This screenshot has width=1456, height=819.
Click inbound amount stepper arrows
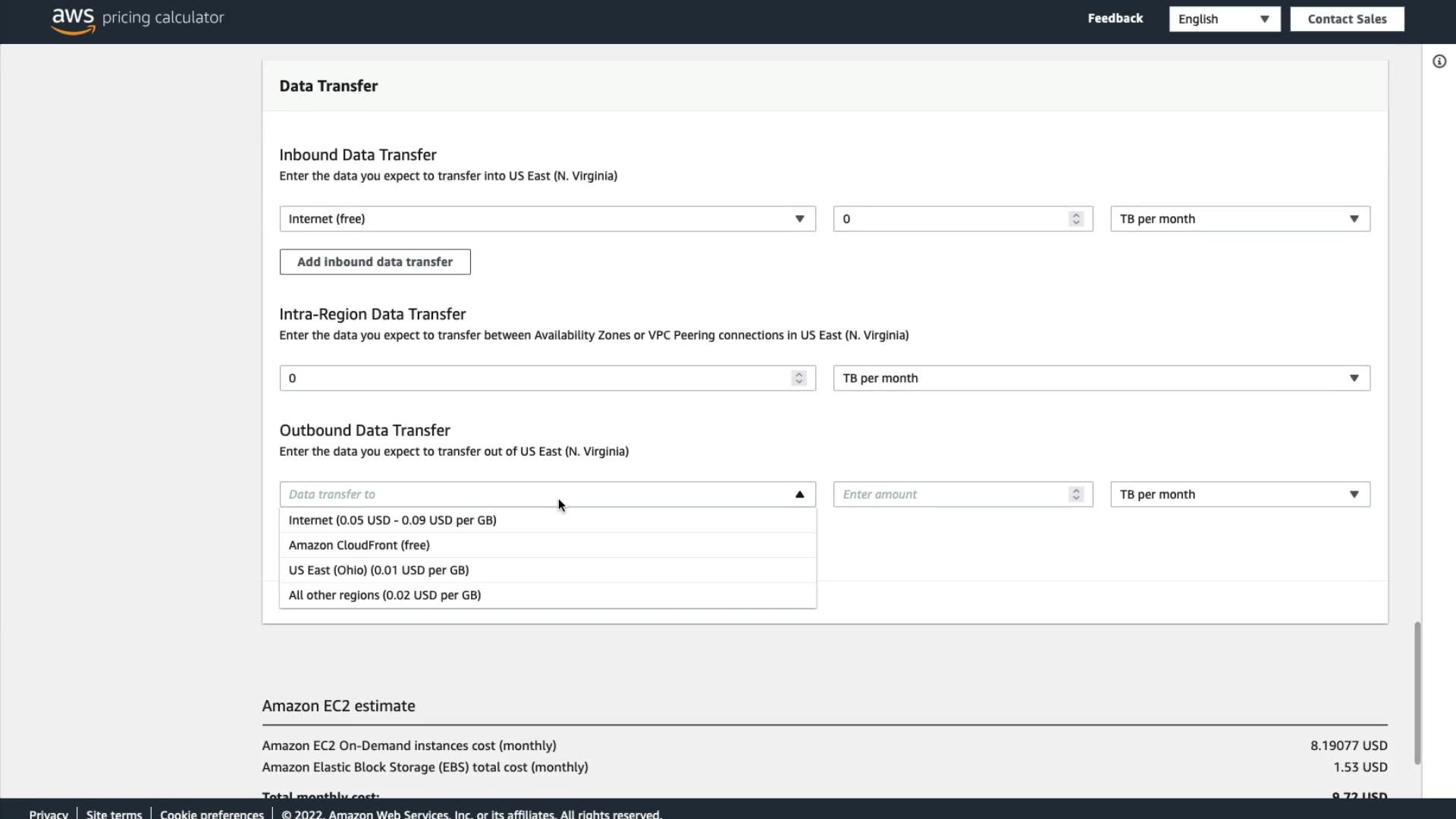(x=1075, y=219)
